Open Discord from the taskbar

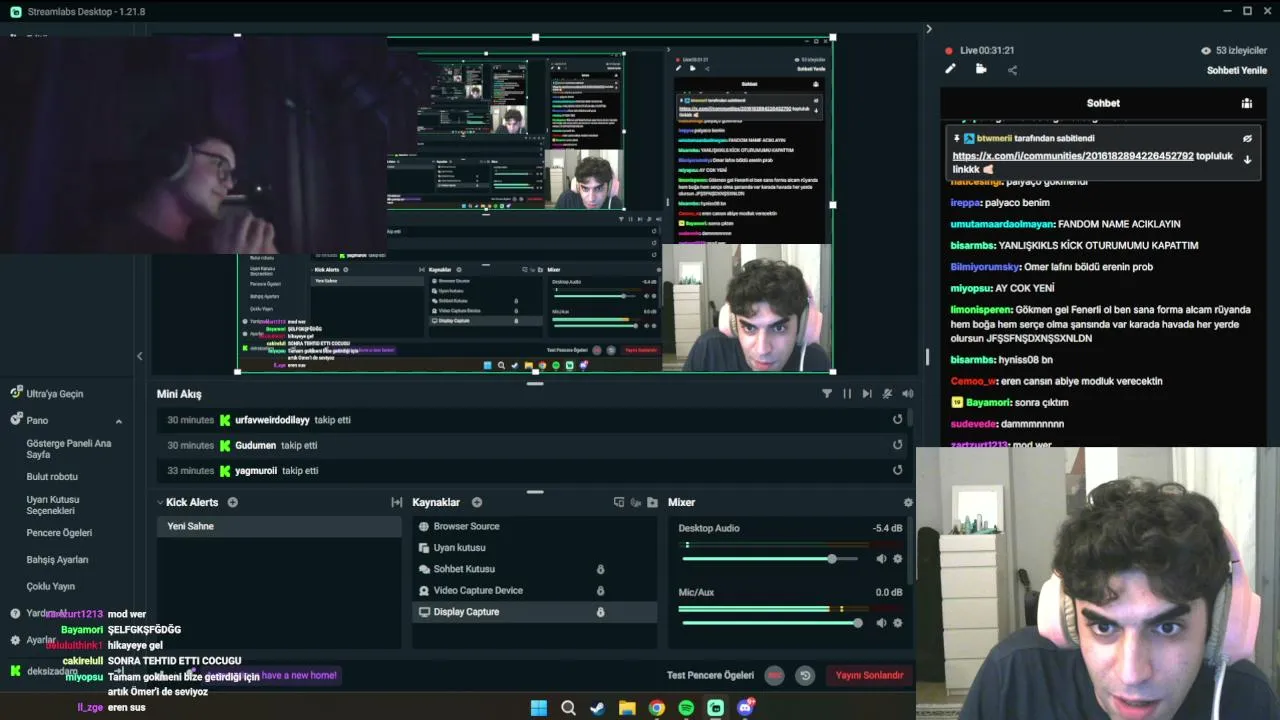pyautogui.click(x=745, y=708)
